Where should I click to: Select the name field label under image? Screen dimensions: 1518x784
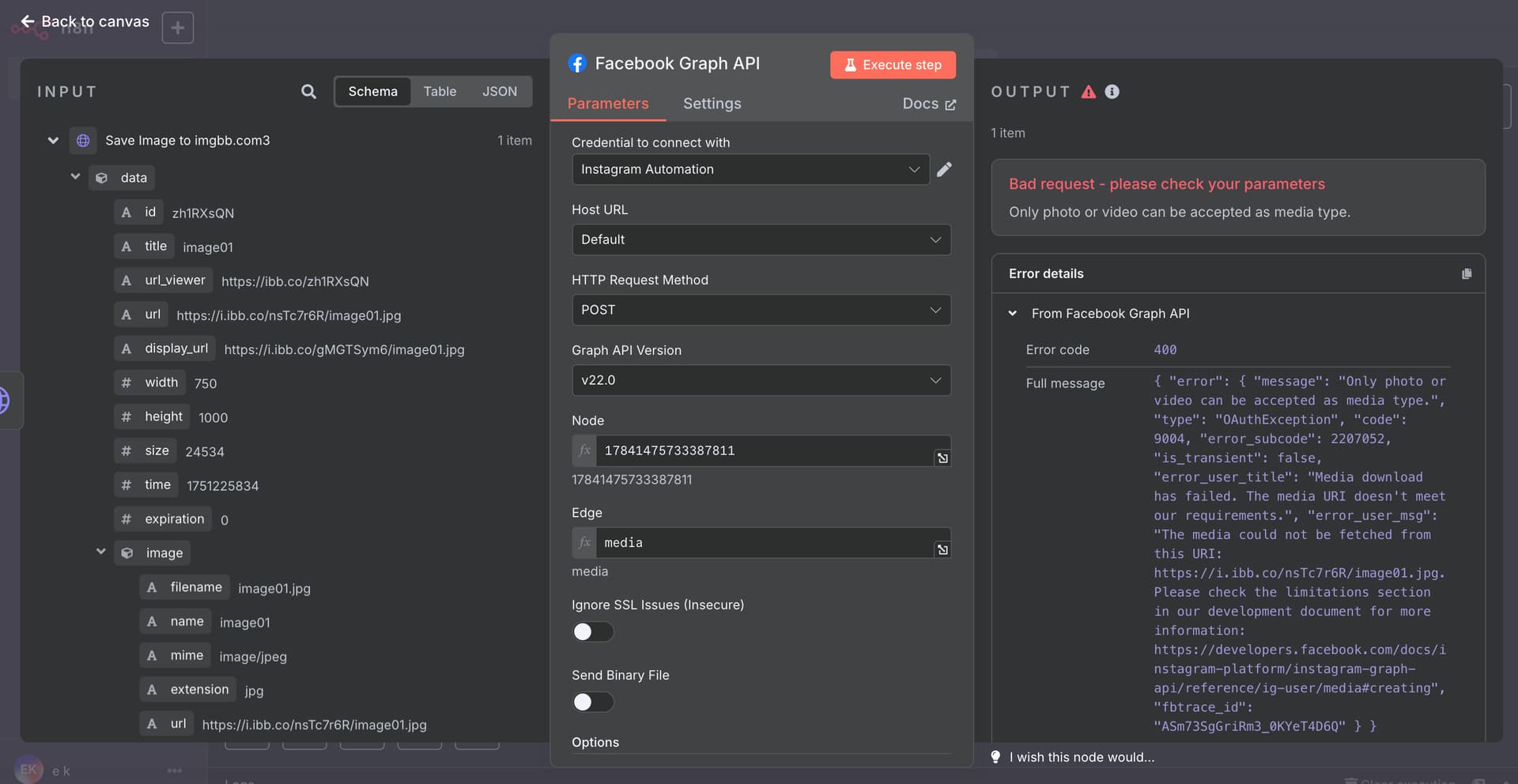coord(187,621)
